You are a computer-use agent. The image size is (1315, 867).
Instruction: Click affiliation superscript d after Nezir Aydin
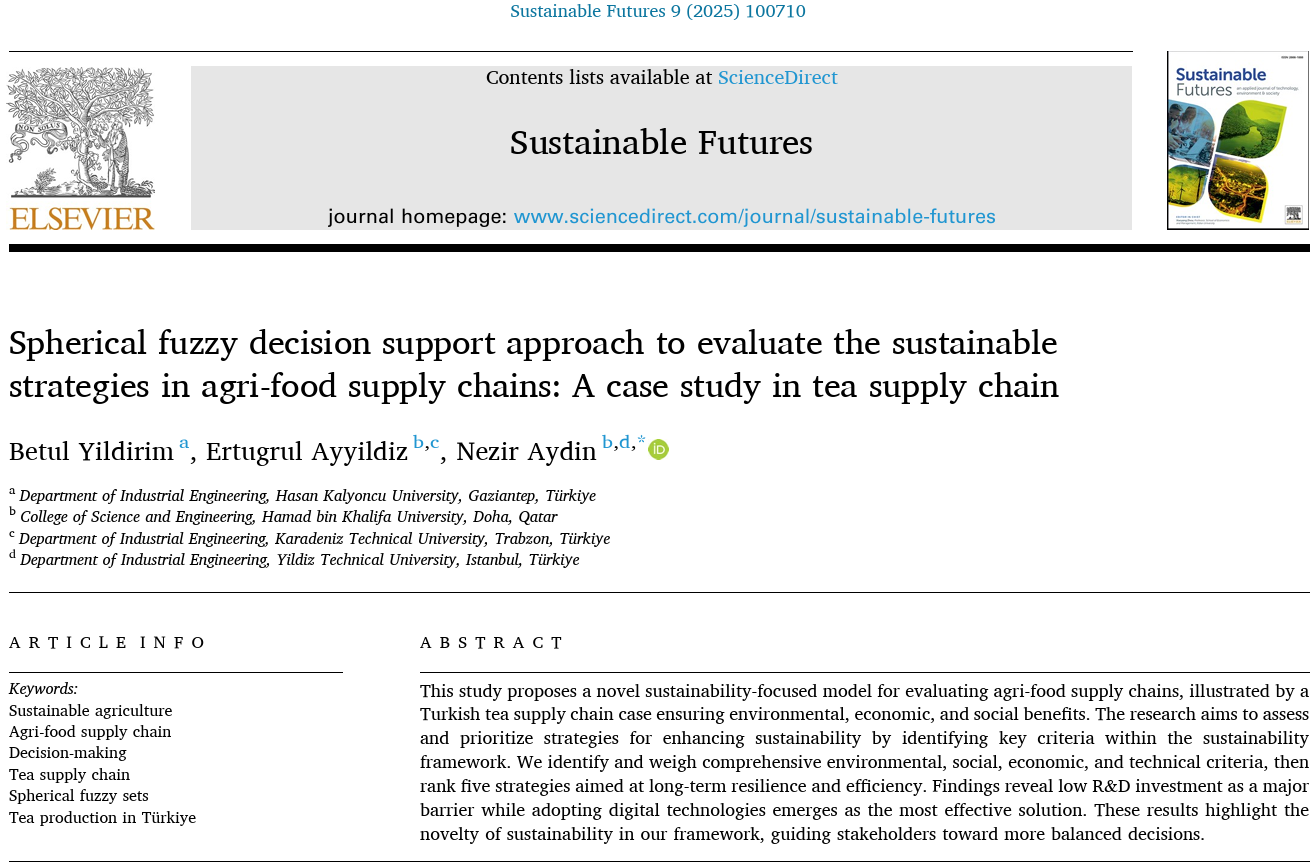click(x=624, y=443)
